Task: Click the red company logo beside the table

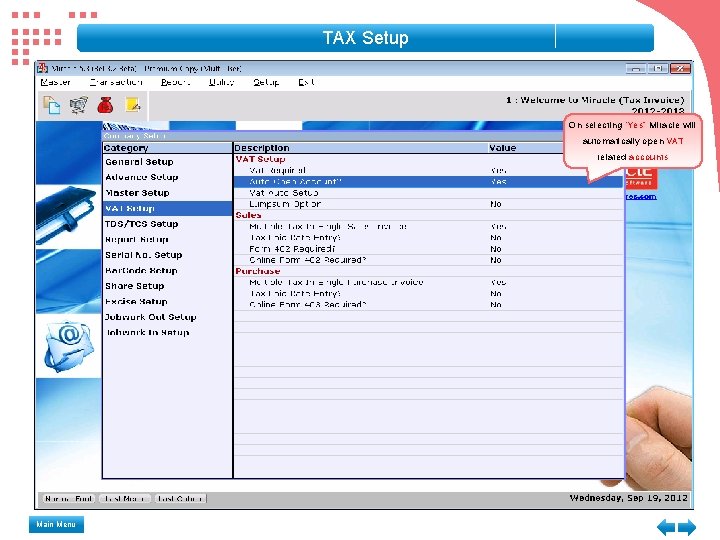Action: [641, 178]
